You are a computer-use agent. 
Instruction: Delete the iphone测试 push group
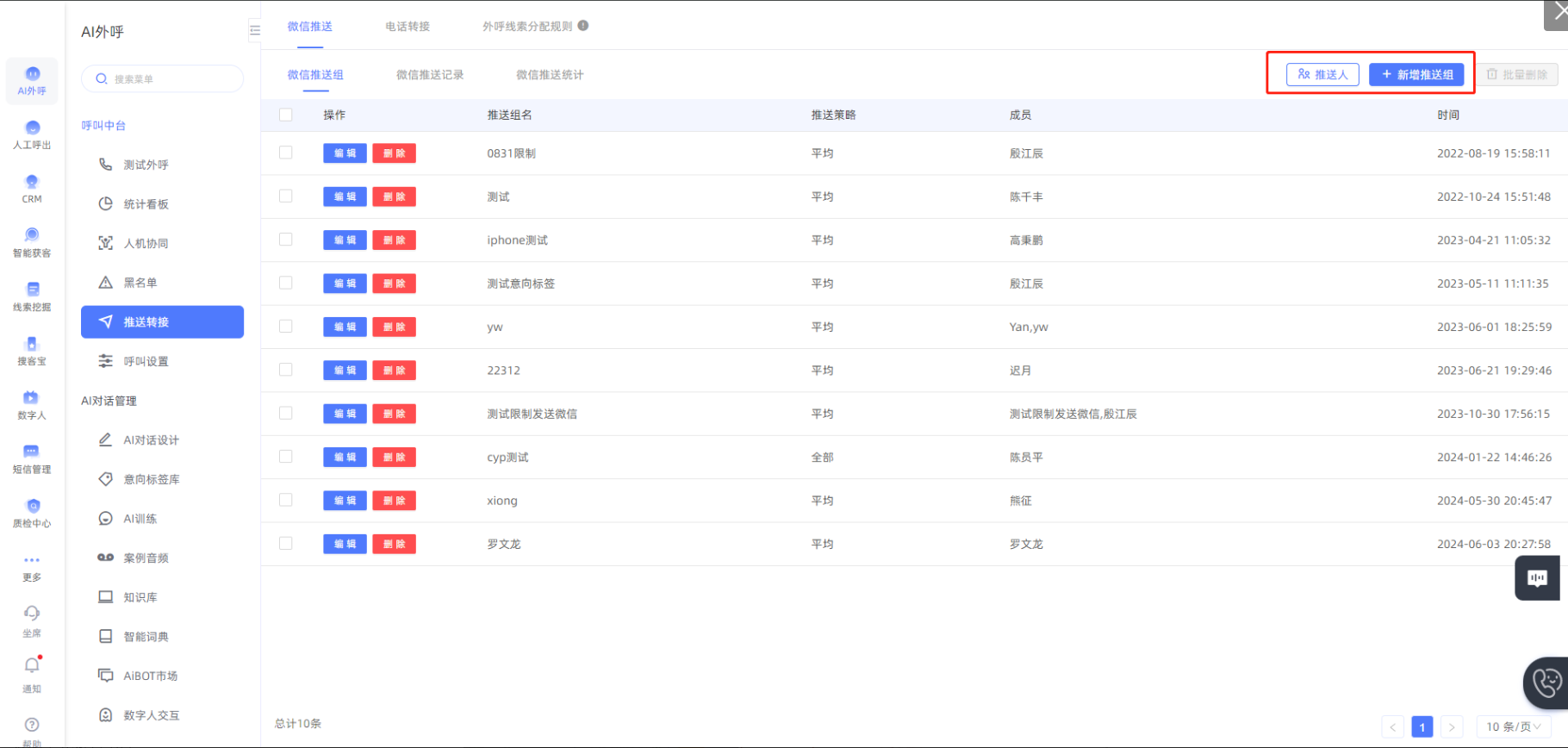tap(394, 240)
